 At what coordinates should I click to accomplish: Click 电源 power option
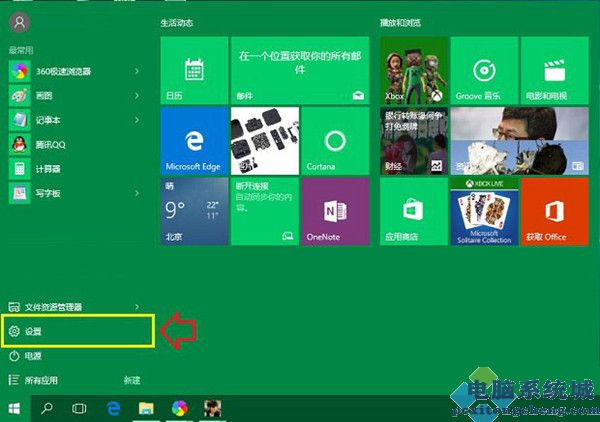[x=25, y=356]
